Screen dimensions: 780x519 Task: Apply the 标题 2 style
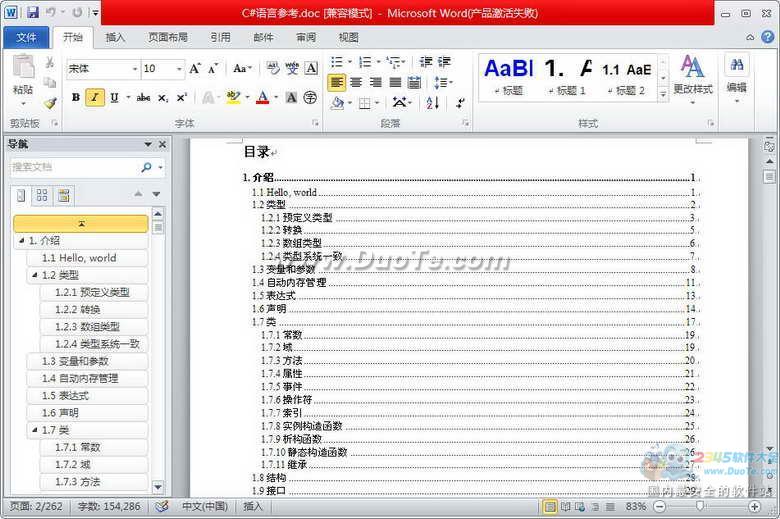tap(626, 77)
